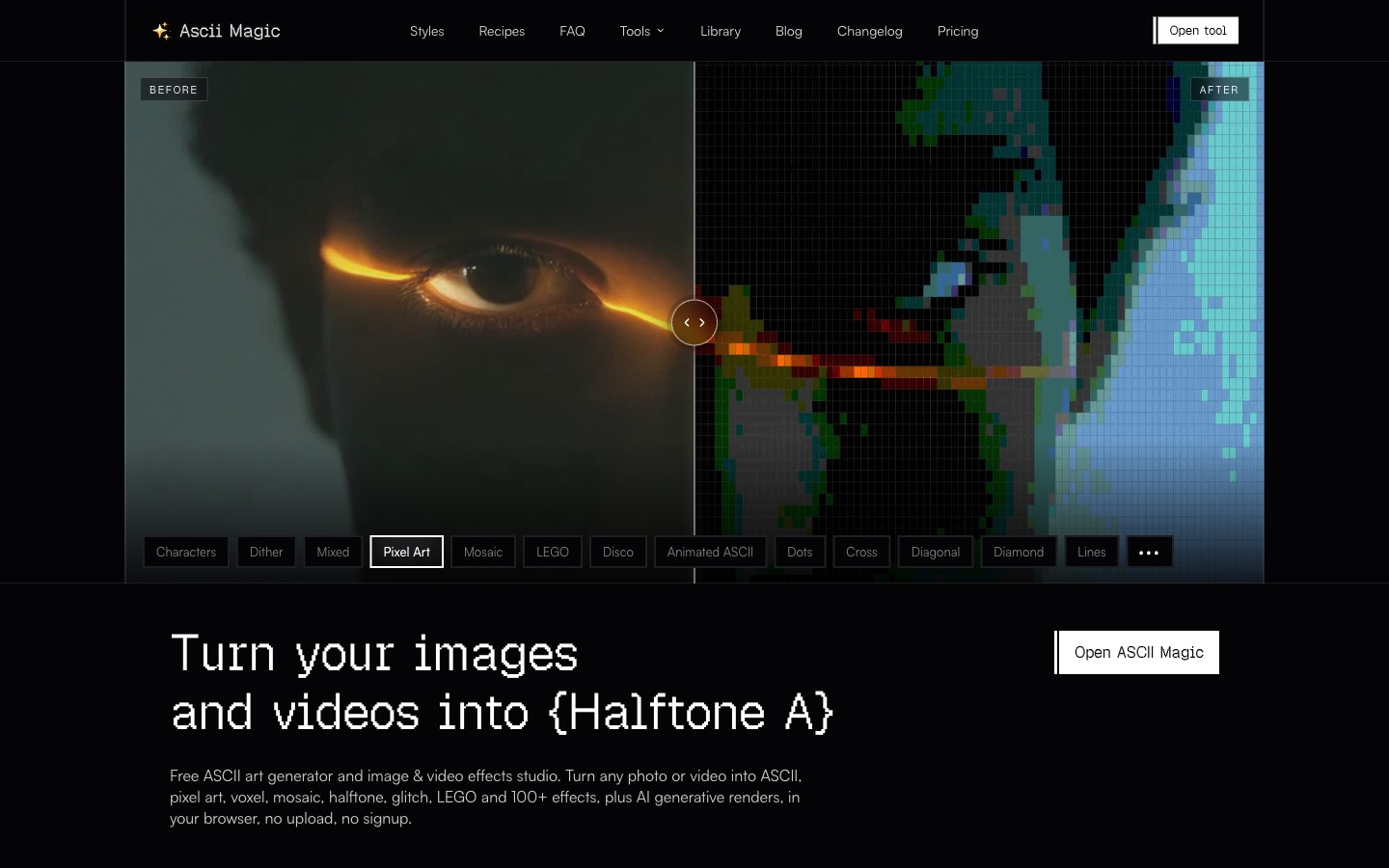The image size is (1389, 868).
Task: Show more styles via the ellipsis button
Action: pos(1149,552)
